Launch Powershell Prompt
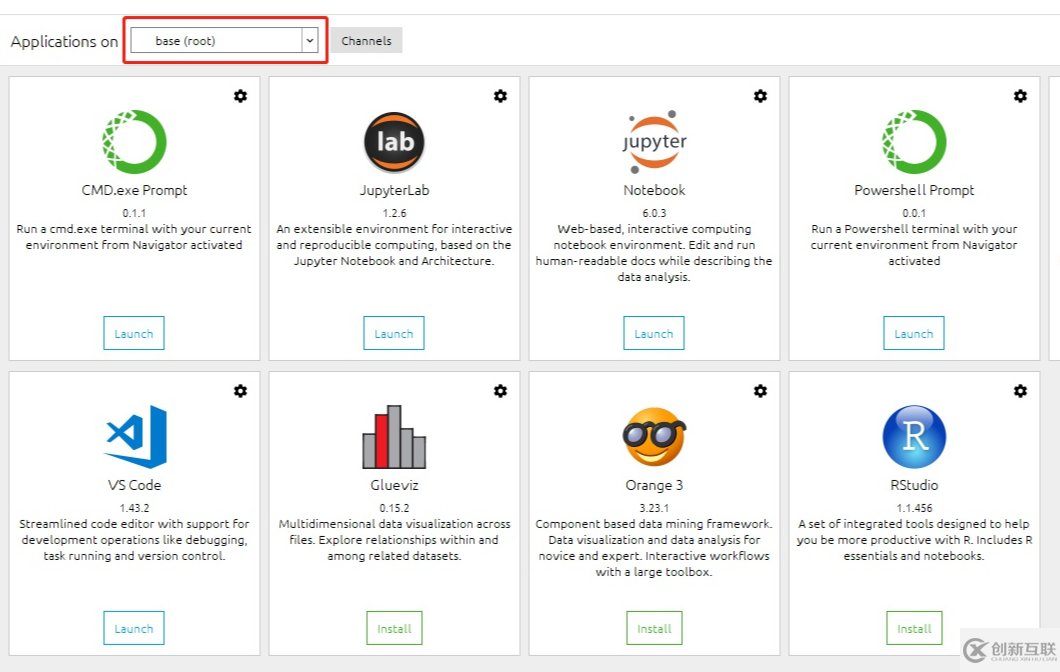The width and height of the screenshot is (1060, 672). click(914, 333)
